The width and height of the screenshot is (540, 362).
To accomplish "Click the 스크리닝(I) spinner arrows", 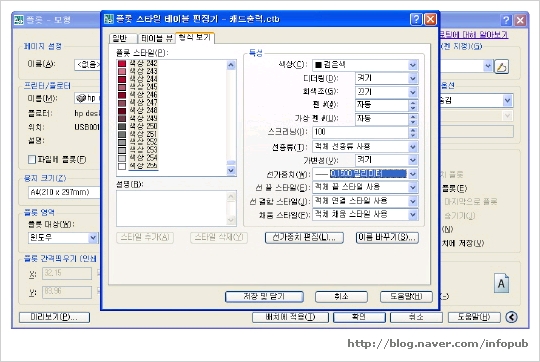I will [x=413, y=133].
